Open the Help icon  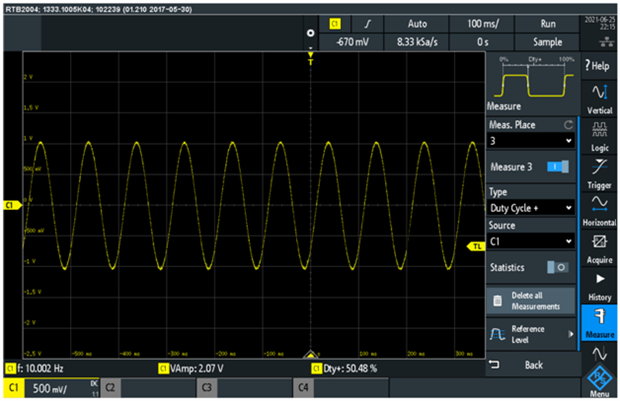pos(600,64)
